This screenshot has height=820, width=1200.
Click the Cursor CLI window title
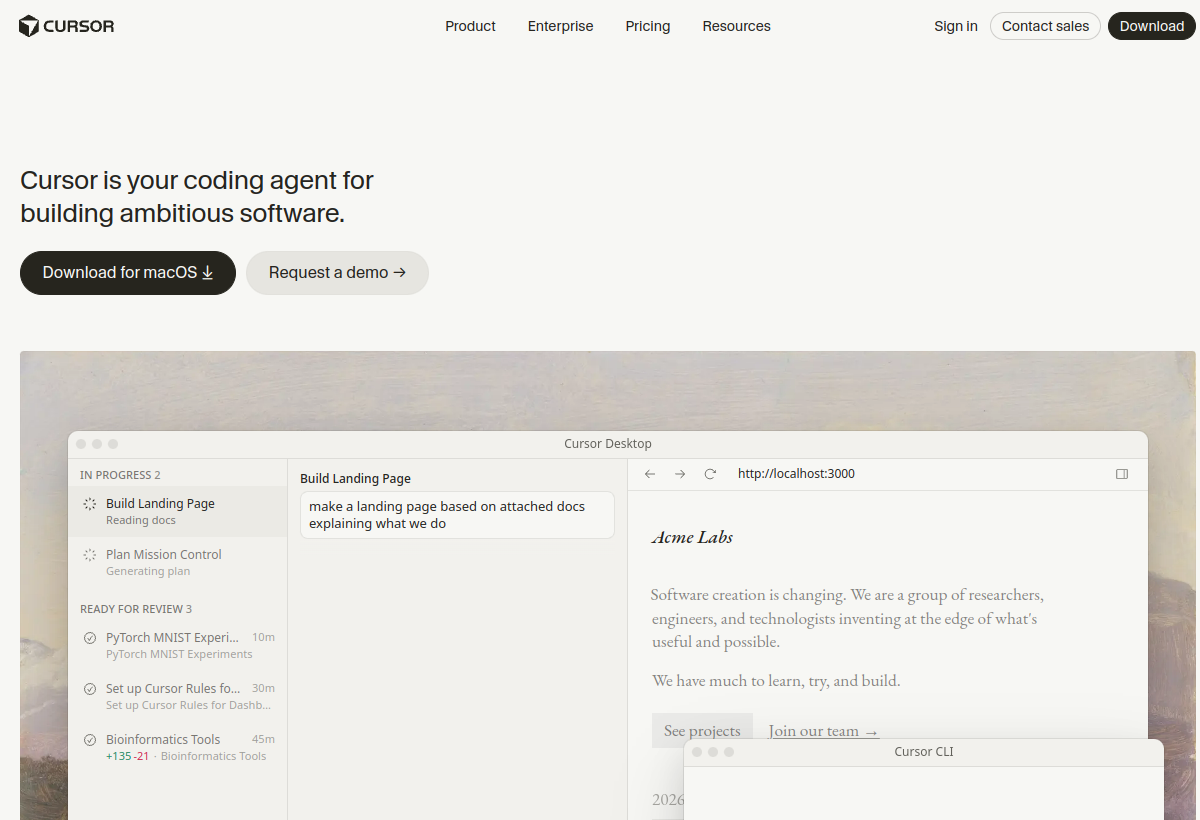pyautogui.click(x=924, y=752)
